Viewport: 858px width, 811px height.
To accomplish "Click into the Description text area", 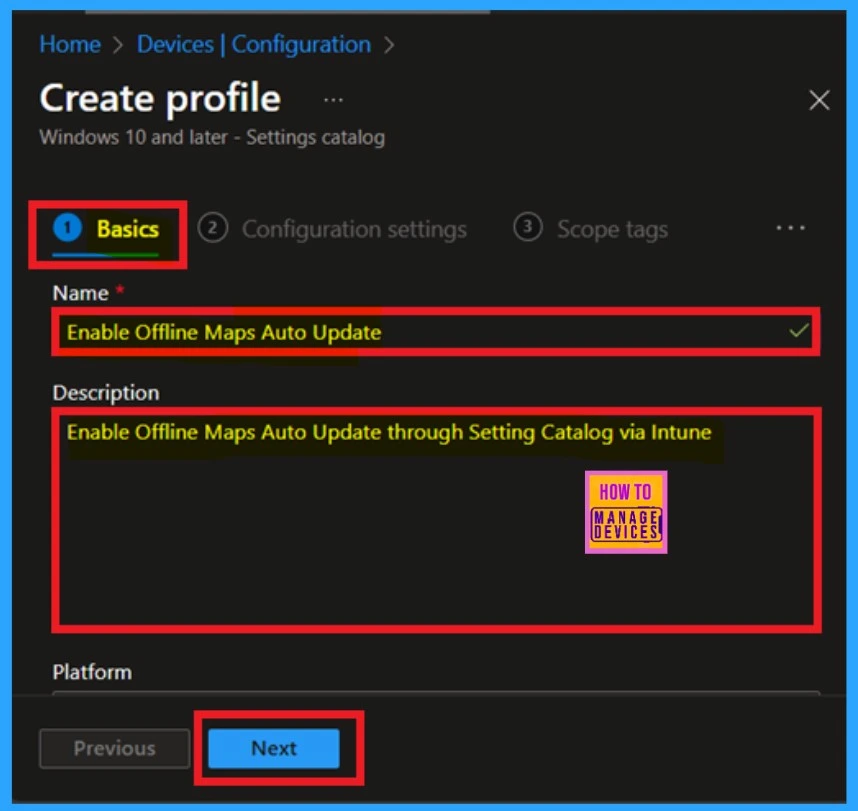I will tap(436, 520).
